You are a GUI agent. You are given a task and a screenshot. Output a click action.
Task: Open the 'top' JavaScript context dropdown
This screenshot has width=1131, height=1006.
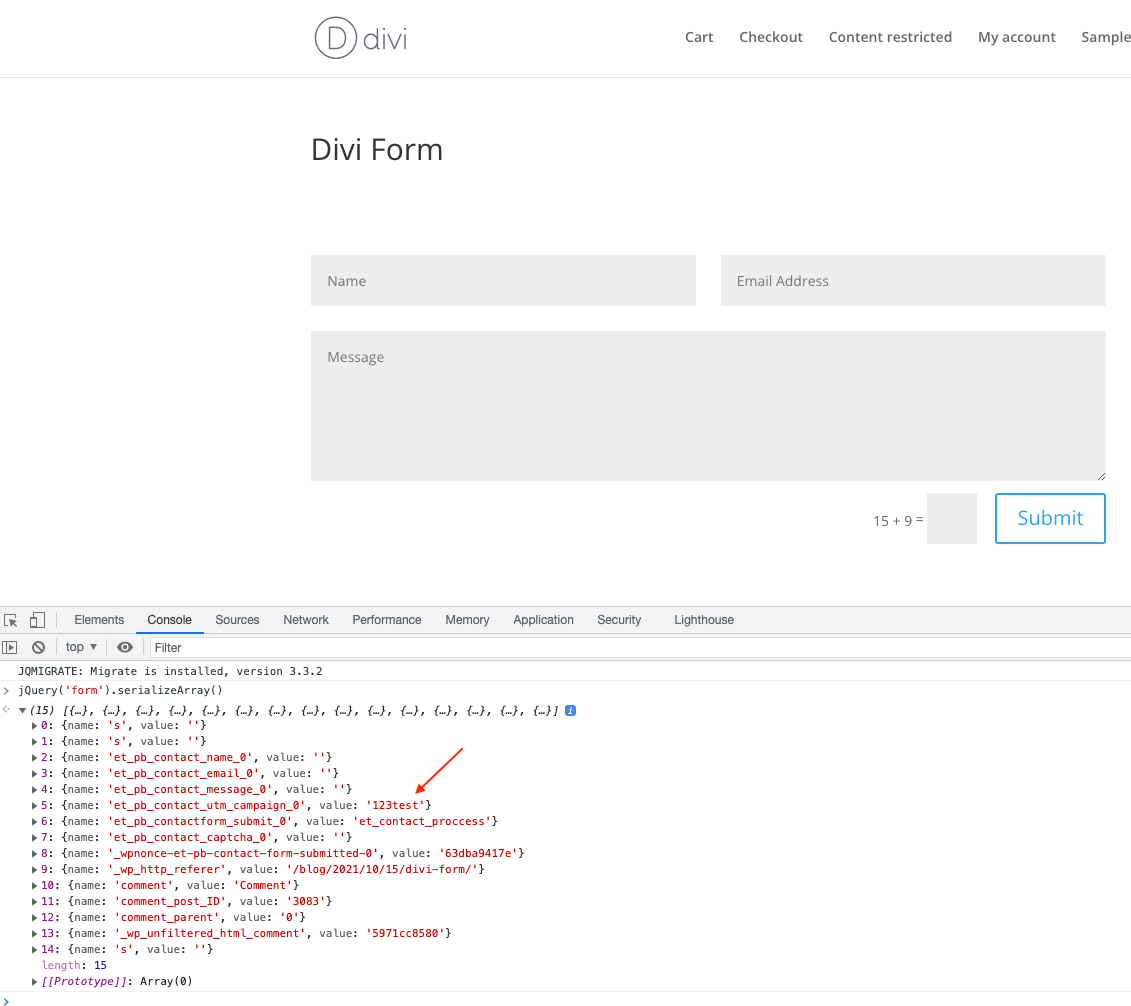[x=81, y=647]
